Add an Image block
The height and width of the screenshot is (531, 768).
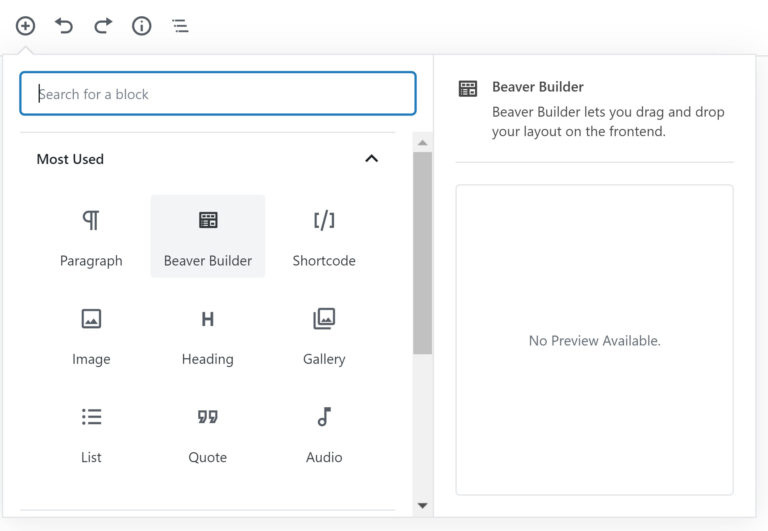point(91,335)
